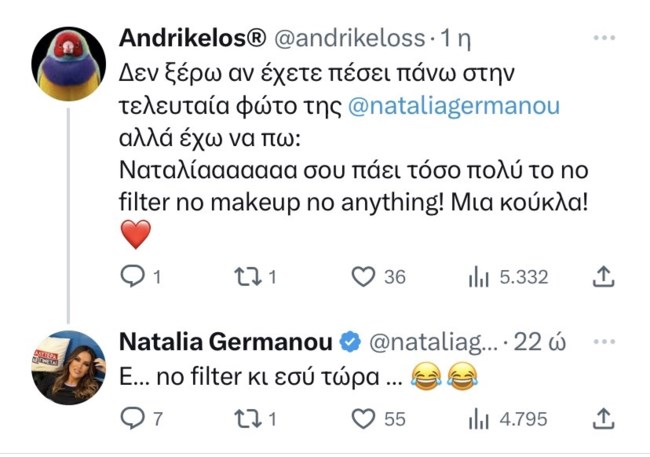View analytics showing 4.795 views
The width and height of the screenshot is (650, 457).
coord(478,417)
